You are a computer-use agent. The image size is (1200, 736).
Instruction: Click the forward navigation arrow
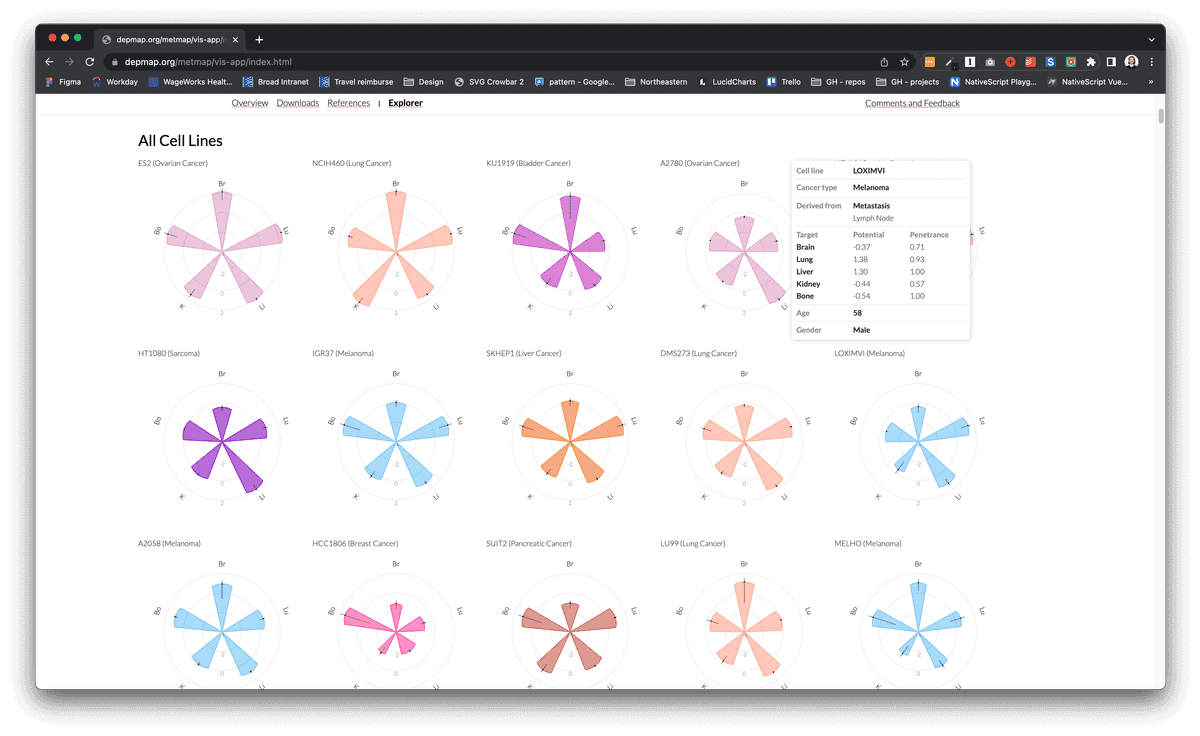tap(68, 61)
